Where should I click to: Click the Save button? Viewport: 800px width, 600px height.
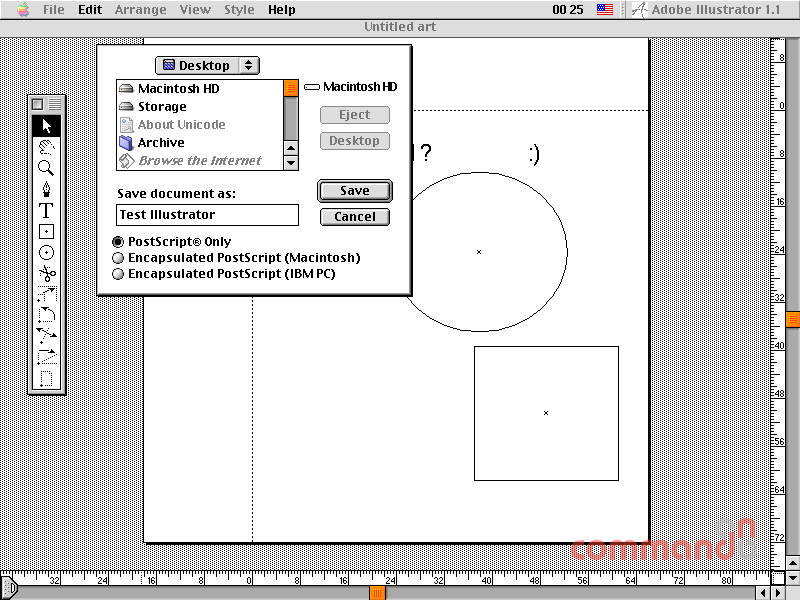point(355,191)
